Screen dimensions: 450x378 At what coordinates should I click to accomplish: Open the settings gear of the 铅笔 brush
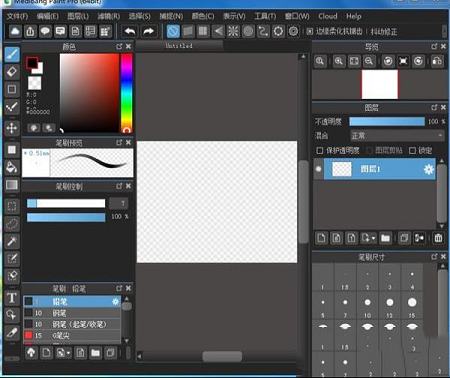click(x=115, y=302)
